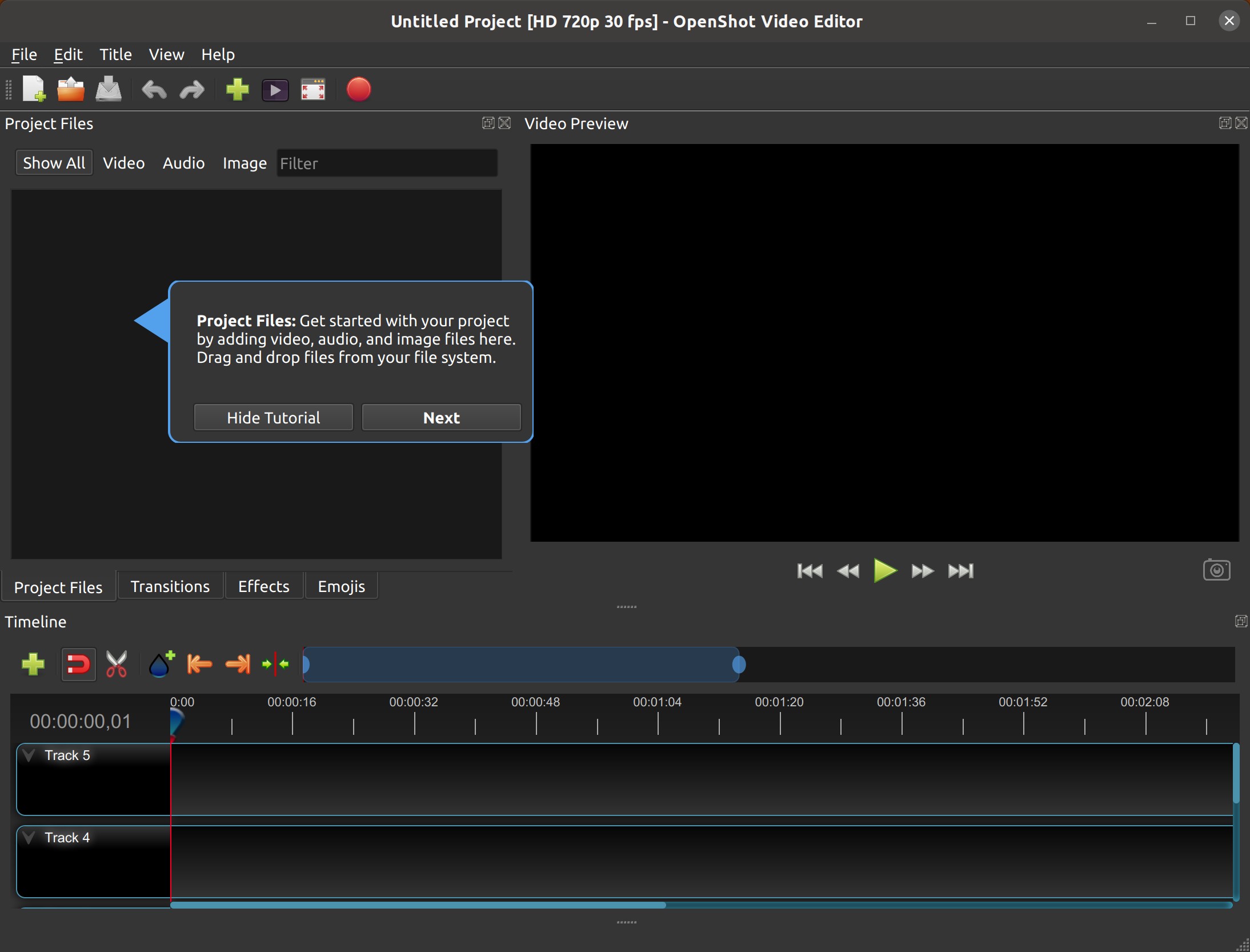The image size is (1250, 952).
Task: Select the Jump to Start playback icon
Action: (808, 570)
